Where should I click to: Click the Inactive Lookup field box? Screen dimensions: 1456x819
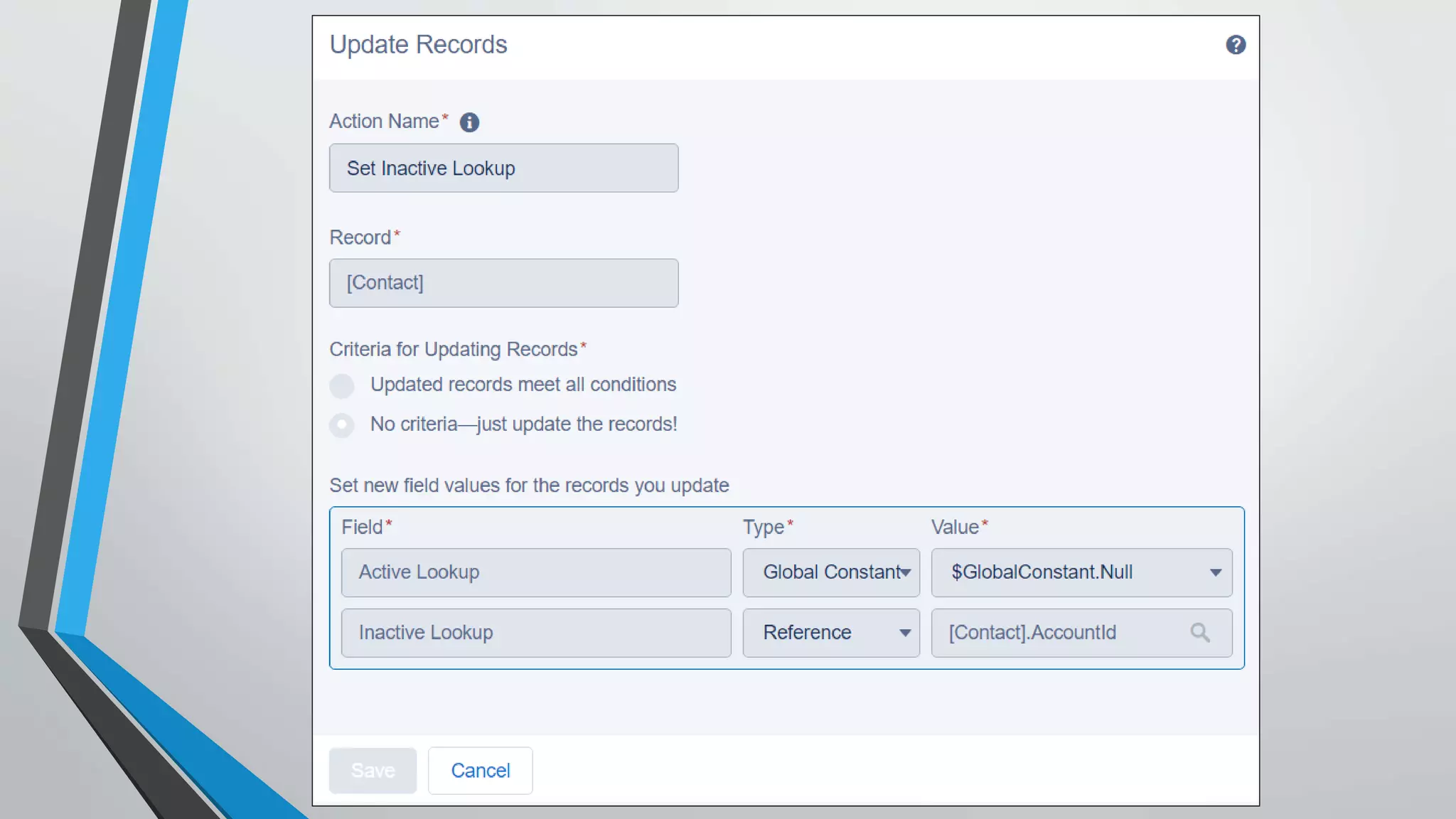[x=535, y=633]
